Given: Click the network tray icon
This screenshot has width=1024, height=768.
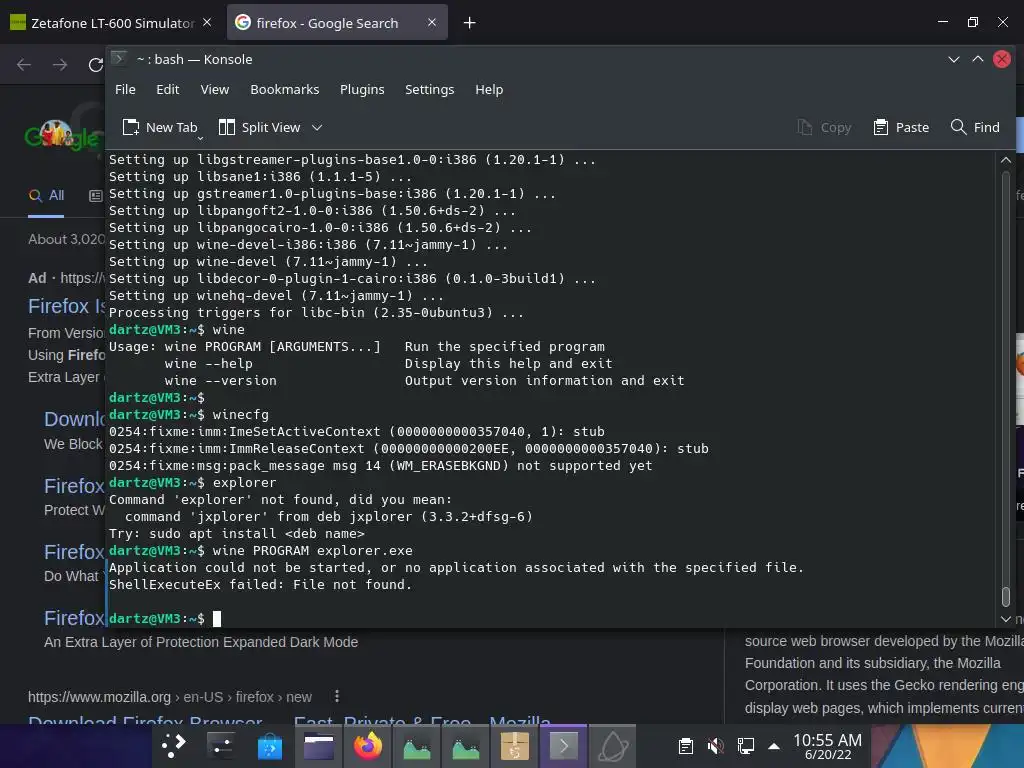Looking at the screenshot, I should pyautogui.click(x=746, y=746).
